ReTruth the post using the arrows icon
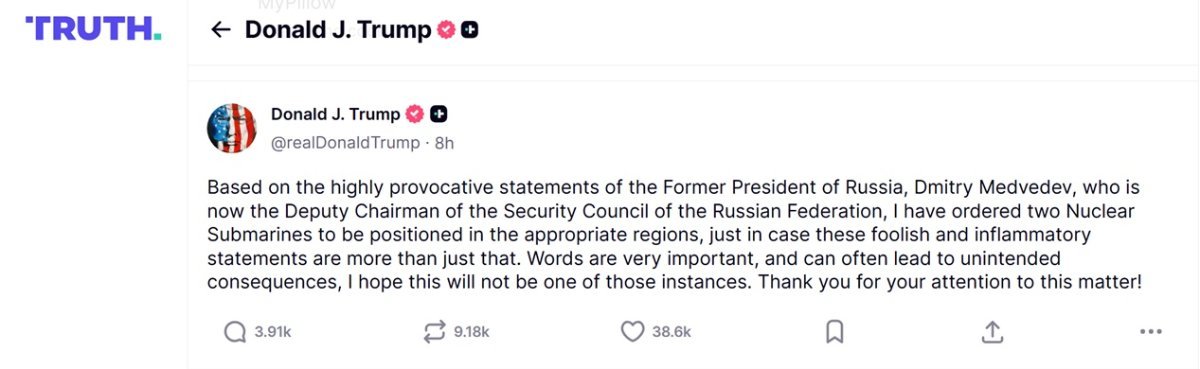The image size is (1200, 369). coord(435,332)
